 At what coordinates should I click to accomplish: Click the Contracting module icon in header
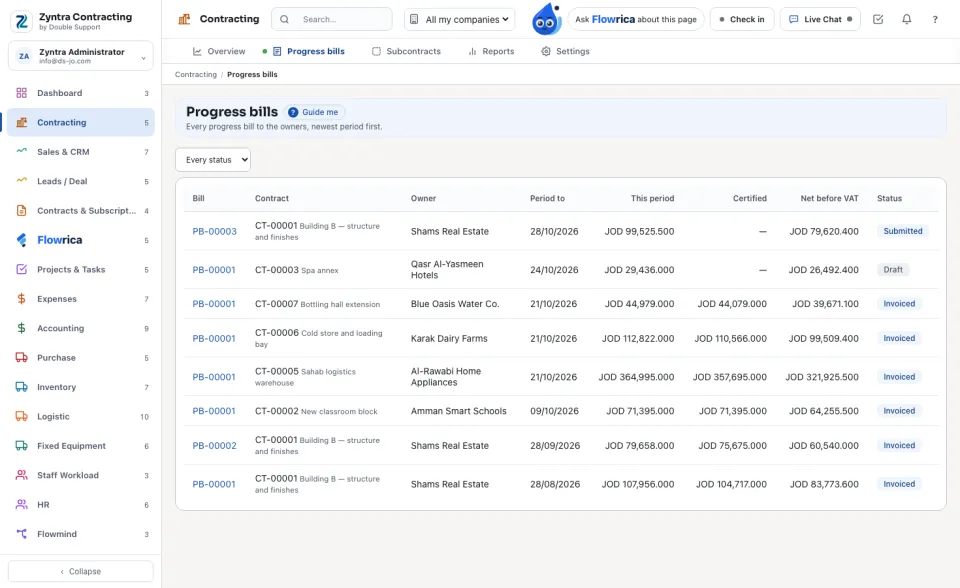pos(184,20)
